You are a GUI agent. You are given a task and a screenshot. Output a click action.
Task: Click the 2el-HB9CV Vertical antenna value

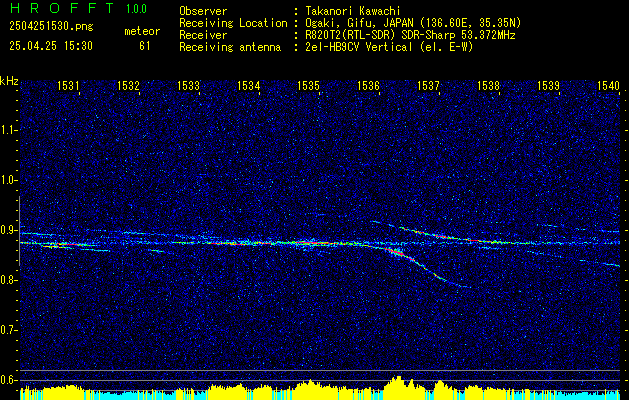click(389, 47)
